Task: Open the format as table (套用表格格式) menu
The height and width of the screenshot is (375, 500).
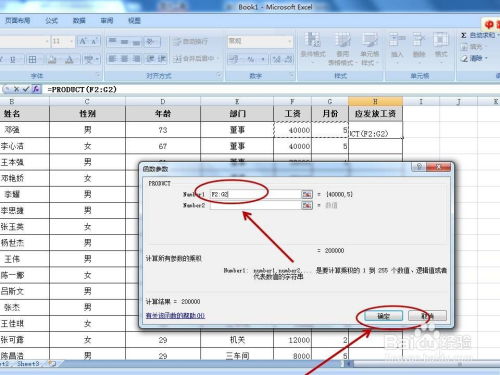Action: 342,49
